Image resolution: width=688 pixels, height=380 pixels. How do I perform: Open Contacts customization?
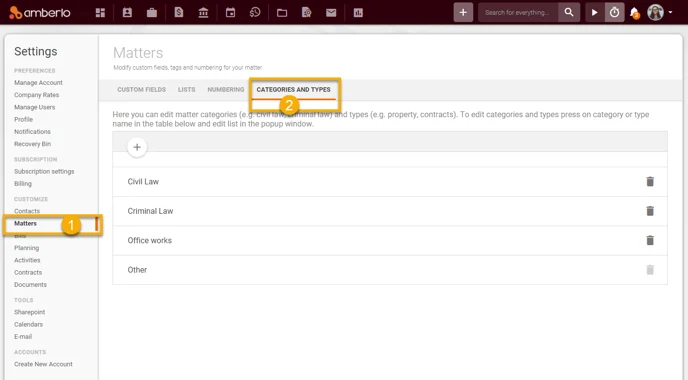pos(27,211)
